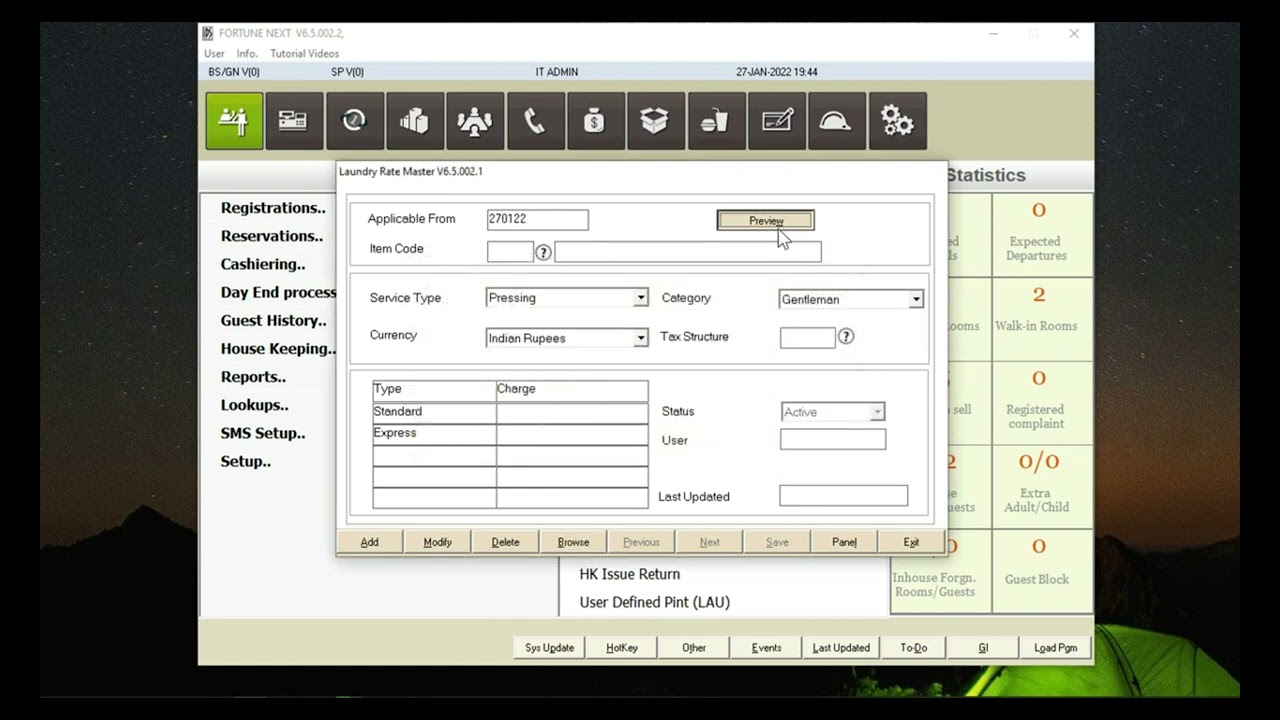
Task: Open the money bag accounts module icon
Action: click(x=595, y=121)
